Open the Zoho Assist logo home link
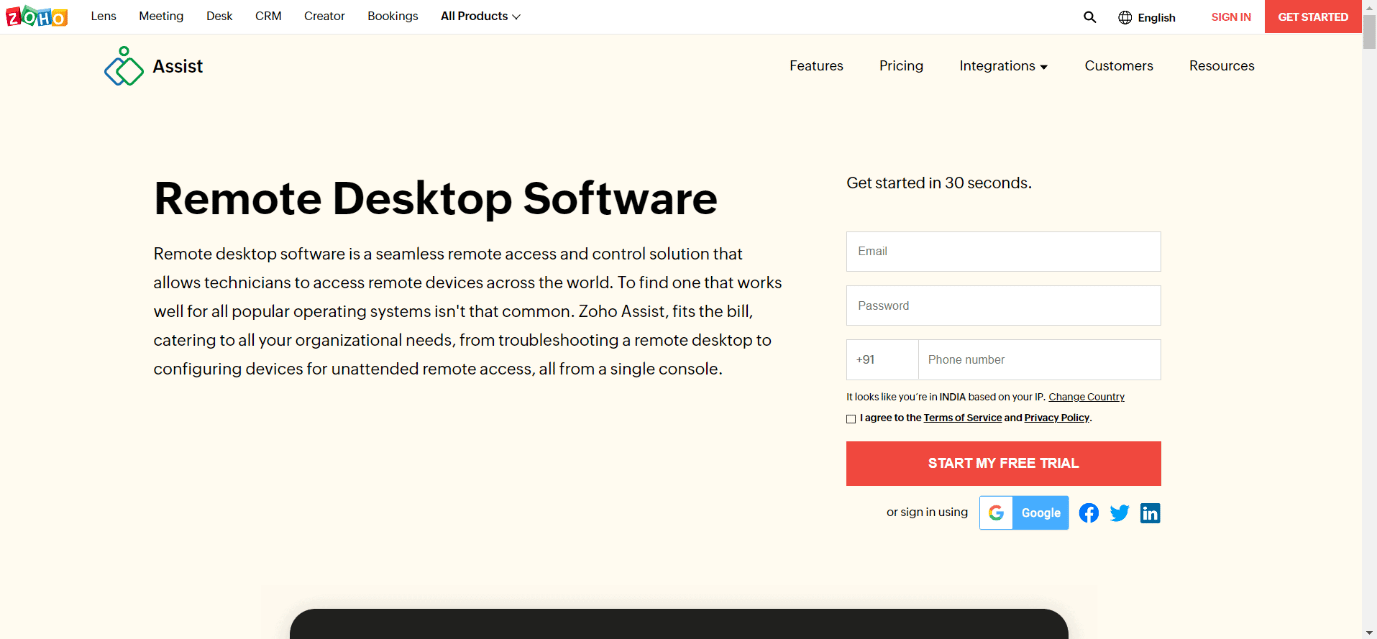1377x639 pixels. coord(153,66)
